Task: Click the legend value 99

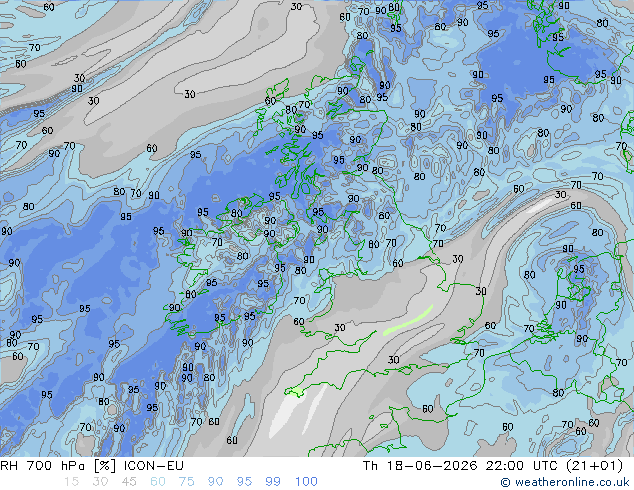Action: click(x=273, y=482)
